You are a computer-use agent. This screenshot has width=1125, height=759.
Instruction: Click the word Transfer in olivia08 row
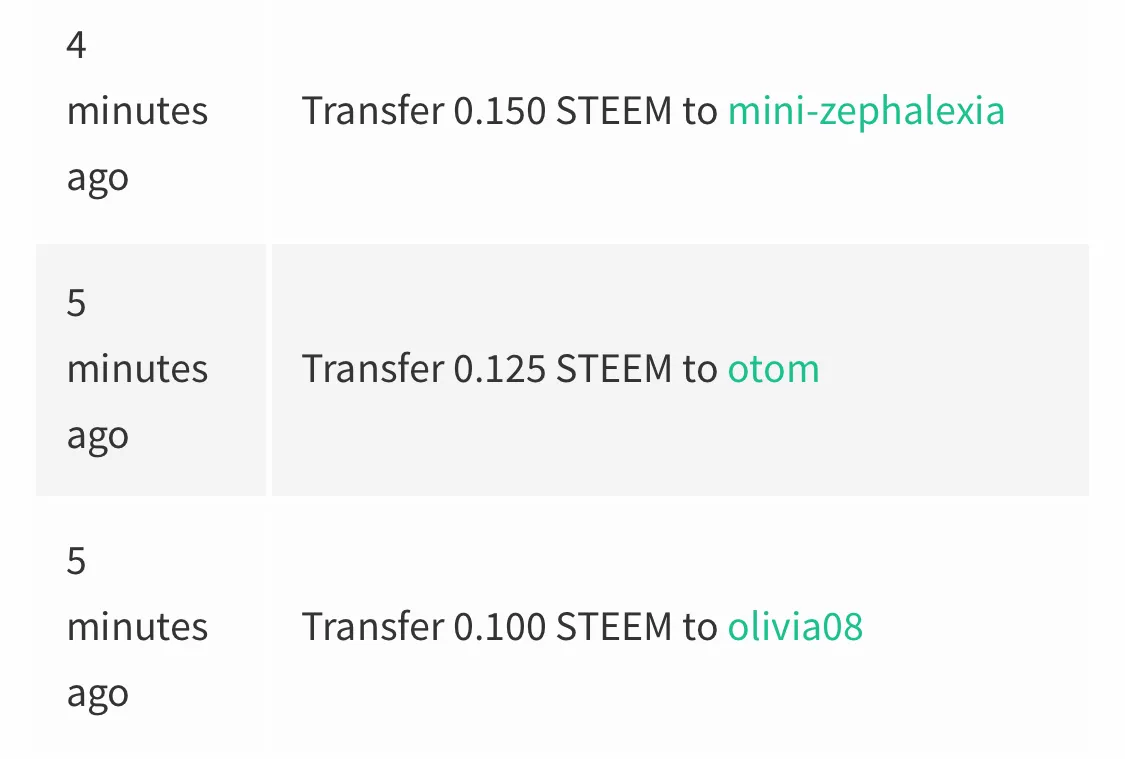pyautogui.click(x=373, y=626)
